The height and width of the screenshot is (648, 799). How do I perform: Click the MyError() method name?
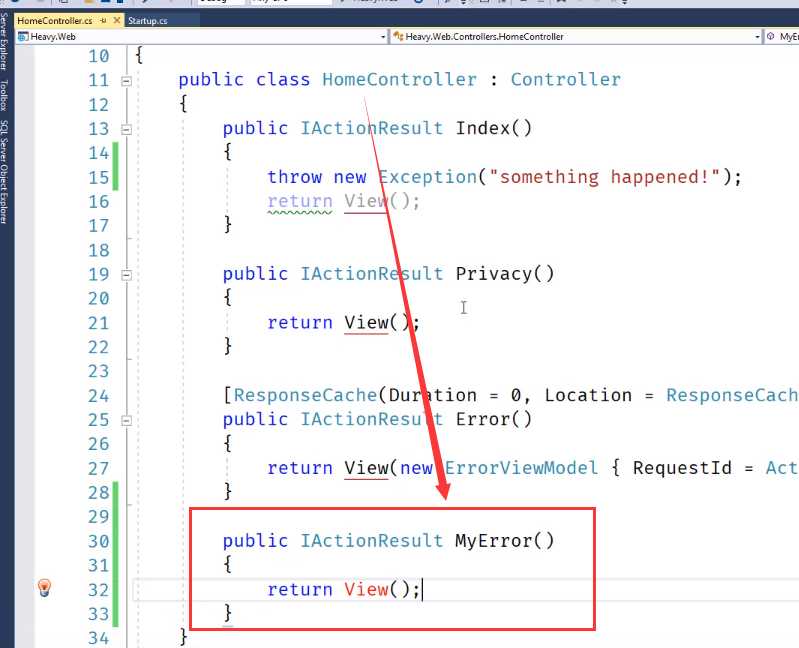[504, 541]
